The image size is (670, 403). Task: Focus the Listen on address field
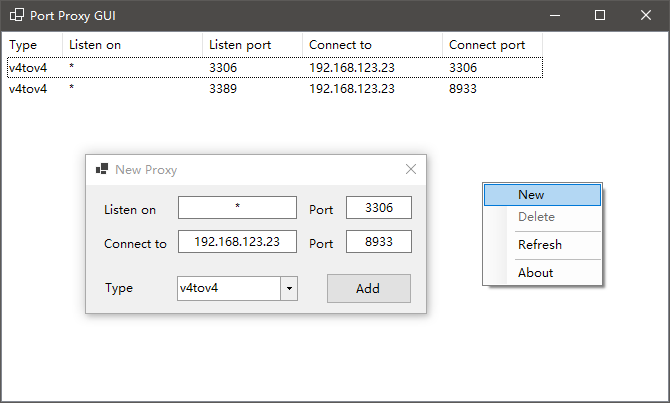point(237,208)
